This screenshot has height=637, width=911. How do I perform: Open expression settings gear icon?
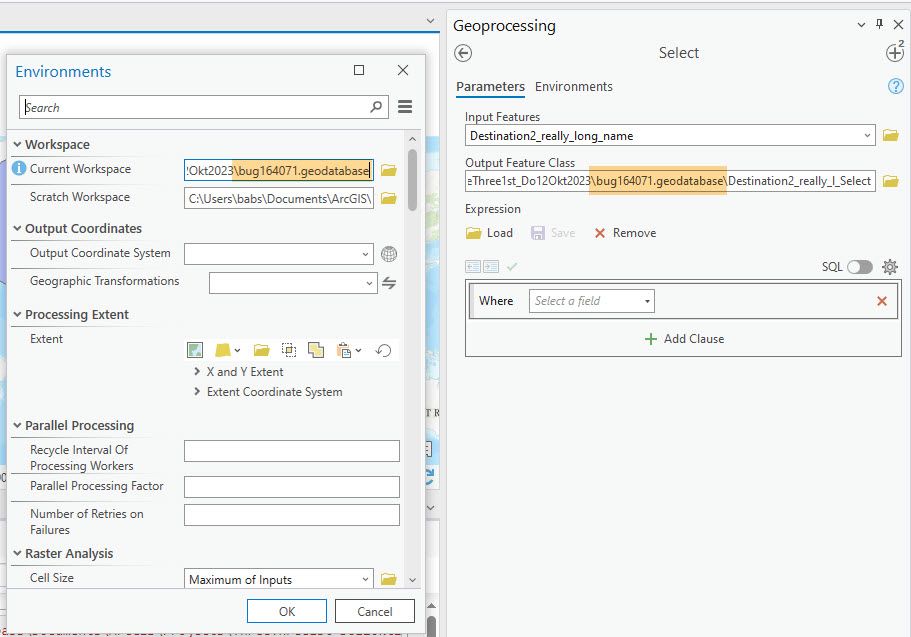pyautogui.click(x=890, y=267)
